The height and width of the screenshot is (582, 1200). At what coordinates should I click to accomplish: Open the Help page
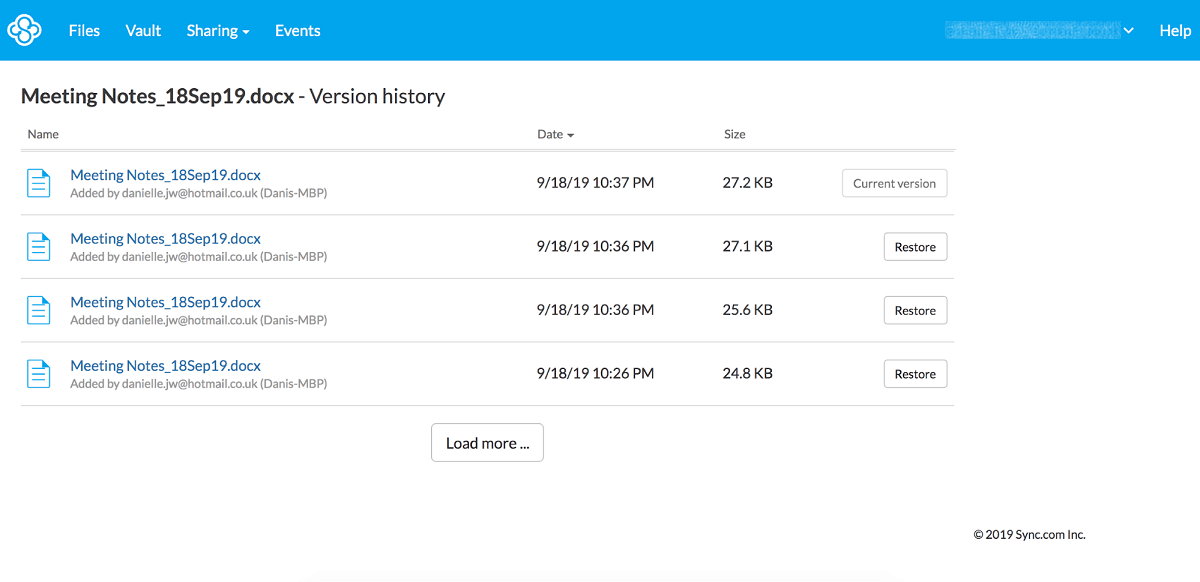coord(1175,31)
